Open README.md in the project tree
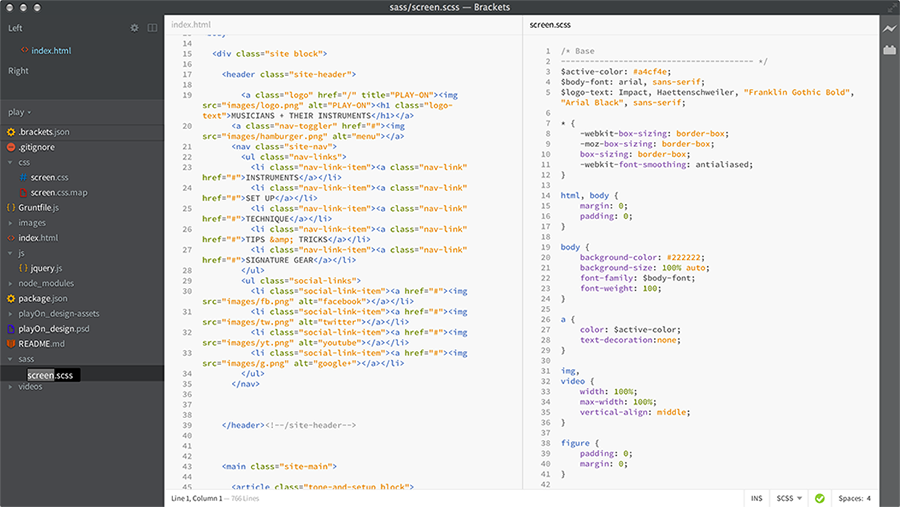Image resolution: width=900 pixels, height=507 pixels. click(x=41, y=343)
